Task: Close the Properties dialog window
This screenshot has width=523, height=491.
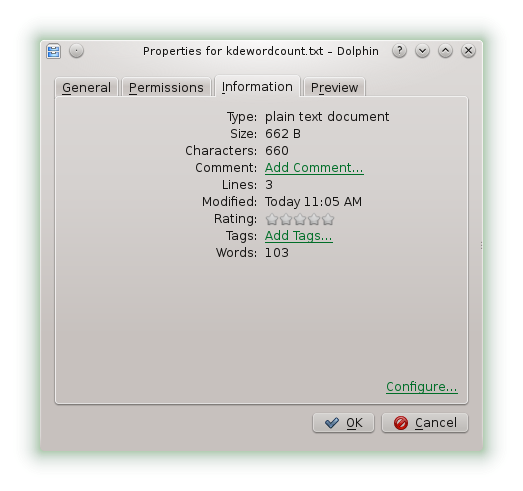Action: point(468,51)
